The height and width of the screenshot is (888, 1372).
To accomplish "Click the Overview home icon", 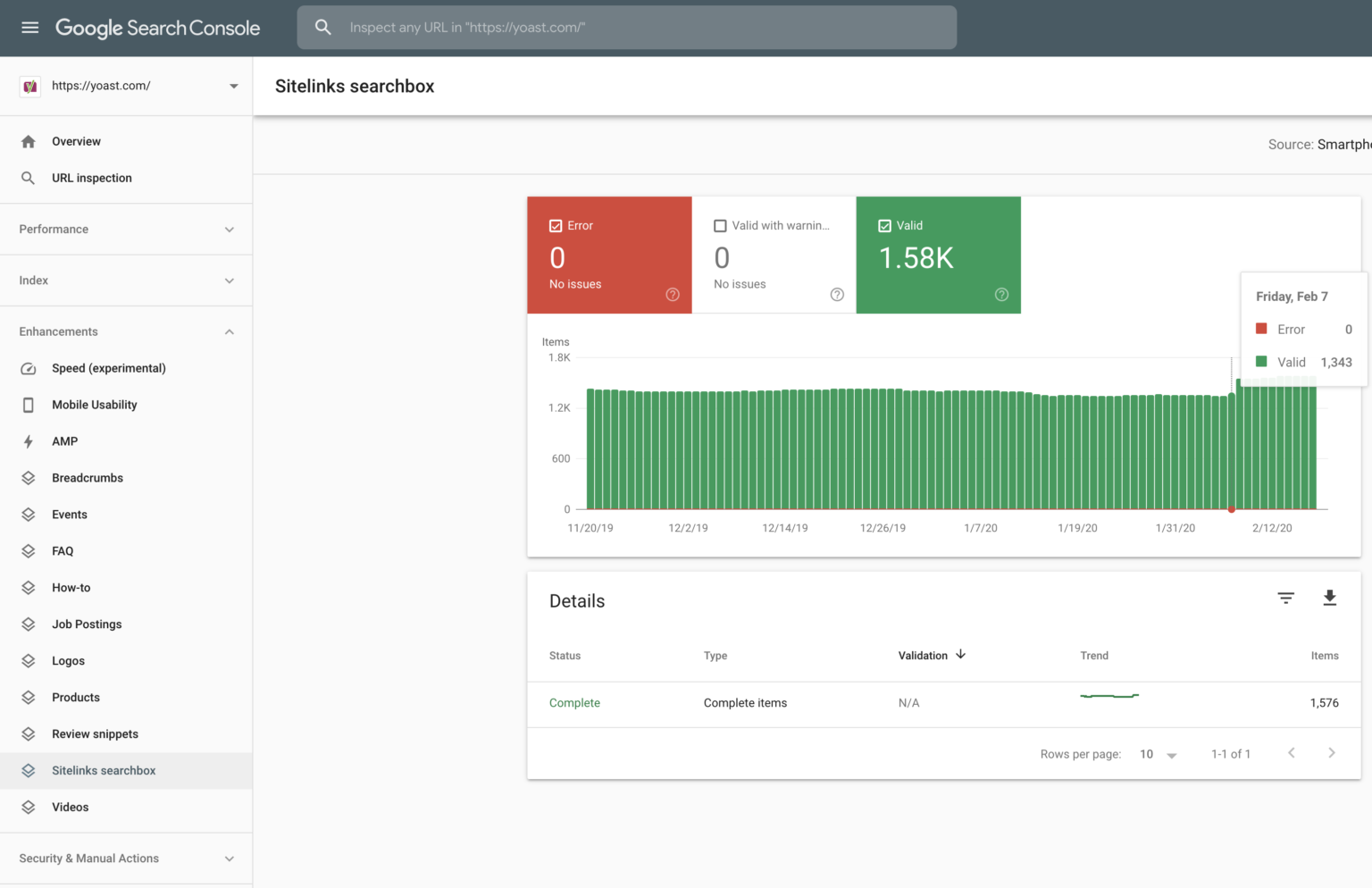I will (28, 141).
